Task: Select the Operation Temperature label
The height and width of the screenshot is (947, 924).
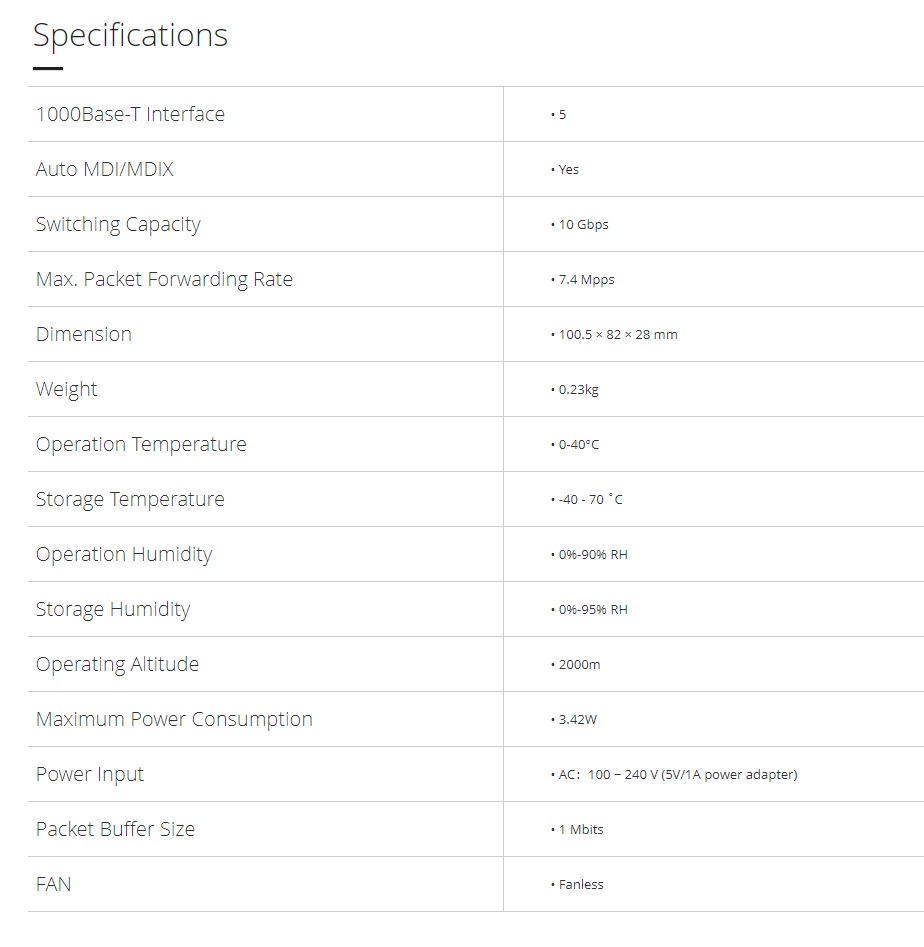Action: tap(141, 444)
